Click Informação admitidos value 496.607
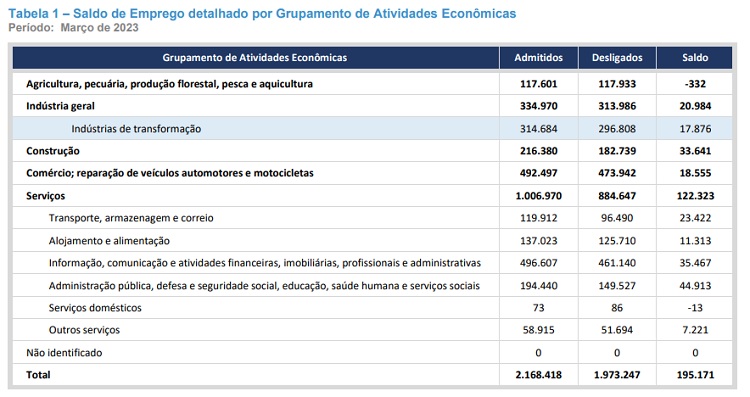 [x=539, y=263]
